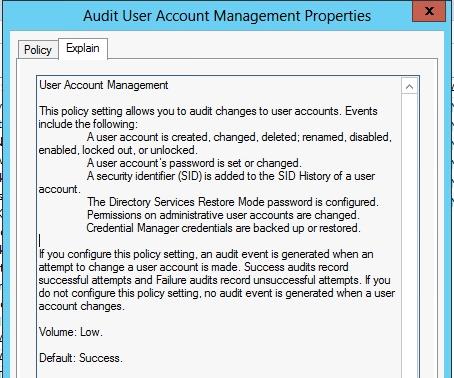
Task: Click the 'Default: Success.' line
Action: (x=81, y=358)
